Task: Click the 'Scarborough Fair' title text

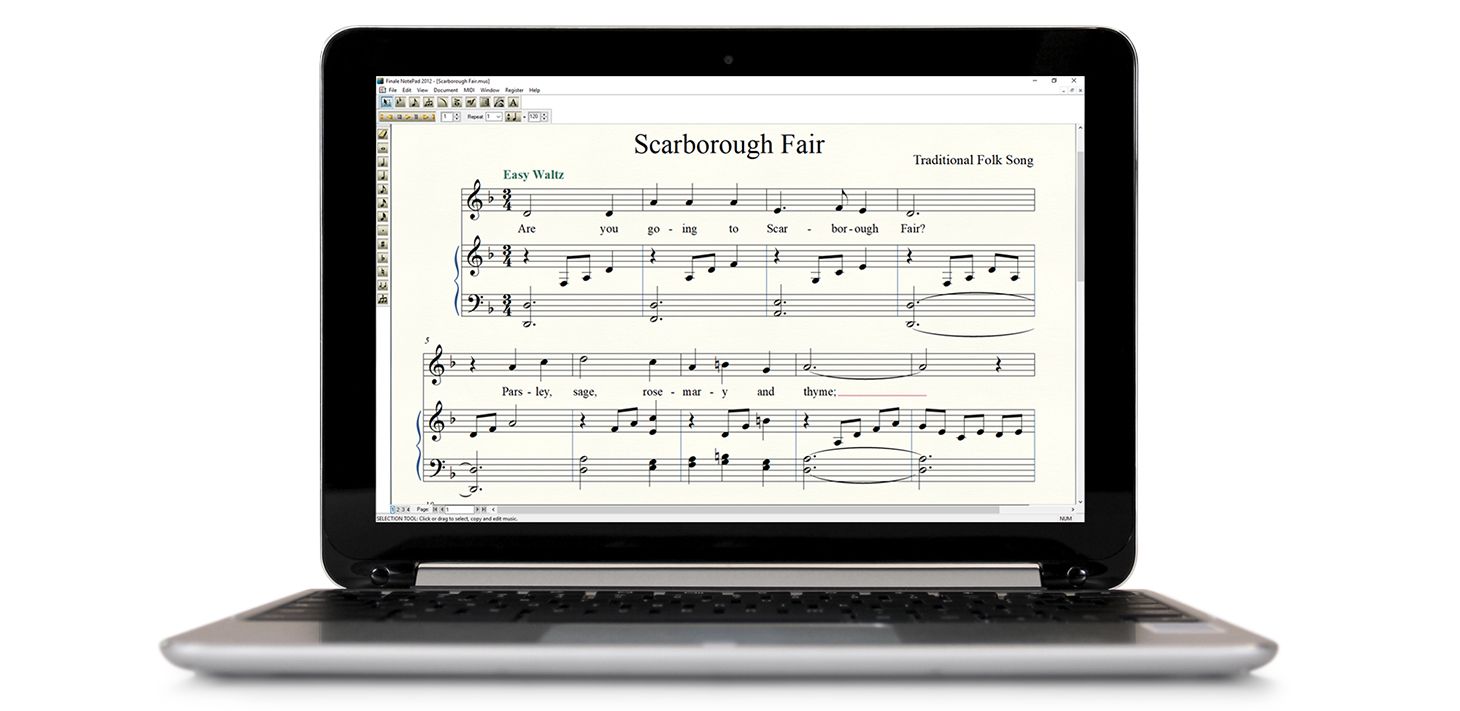Action: point(729,144)
